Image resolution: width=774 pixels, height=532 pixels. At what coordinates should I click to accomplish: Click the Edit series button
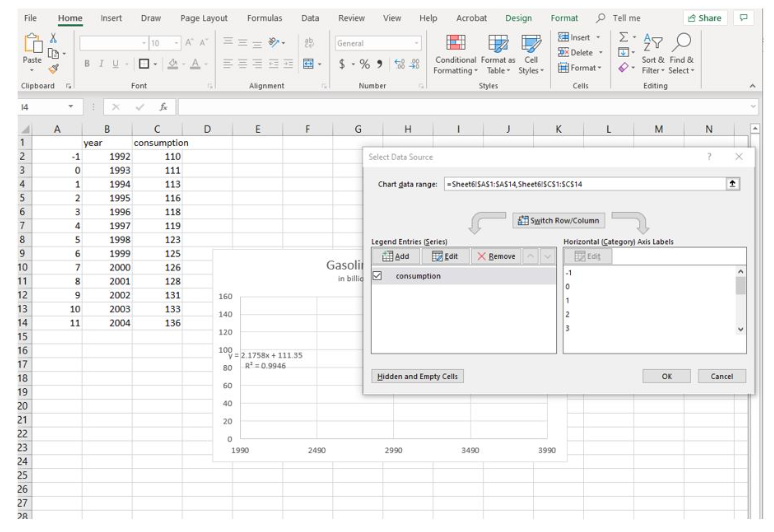[x=445, y=256]
